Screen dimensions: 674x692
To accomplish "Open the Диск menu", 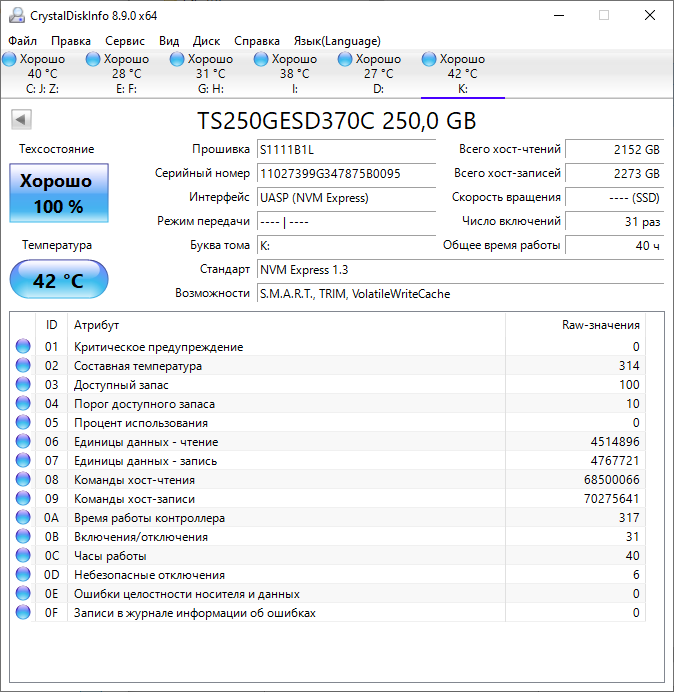I will click(207, 41).
